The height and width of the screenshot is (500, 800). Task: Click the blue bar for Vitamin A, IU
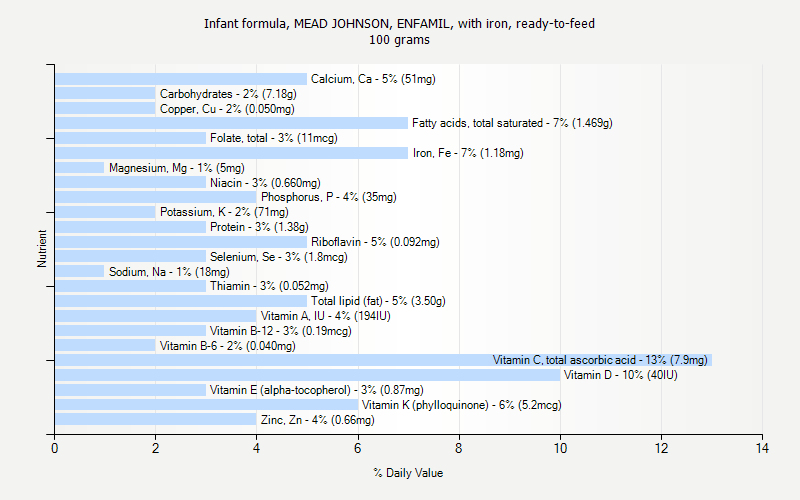(156, 316)
